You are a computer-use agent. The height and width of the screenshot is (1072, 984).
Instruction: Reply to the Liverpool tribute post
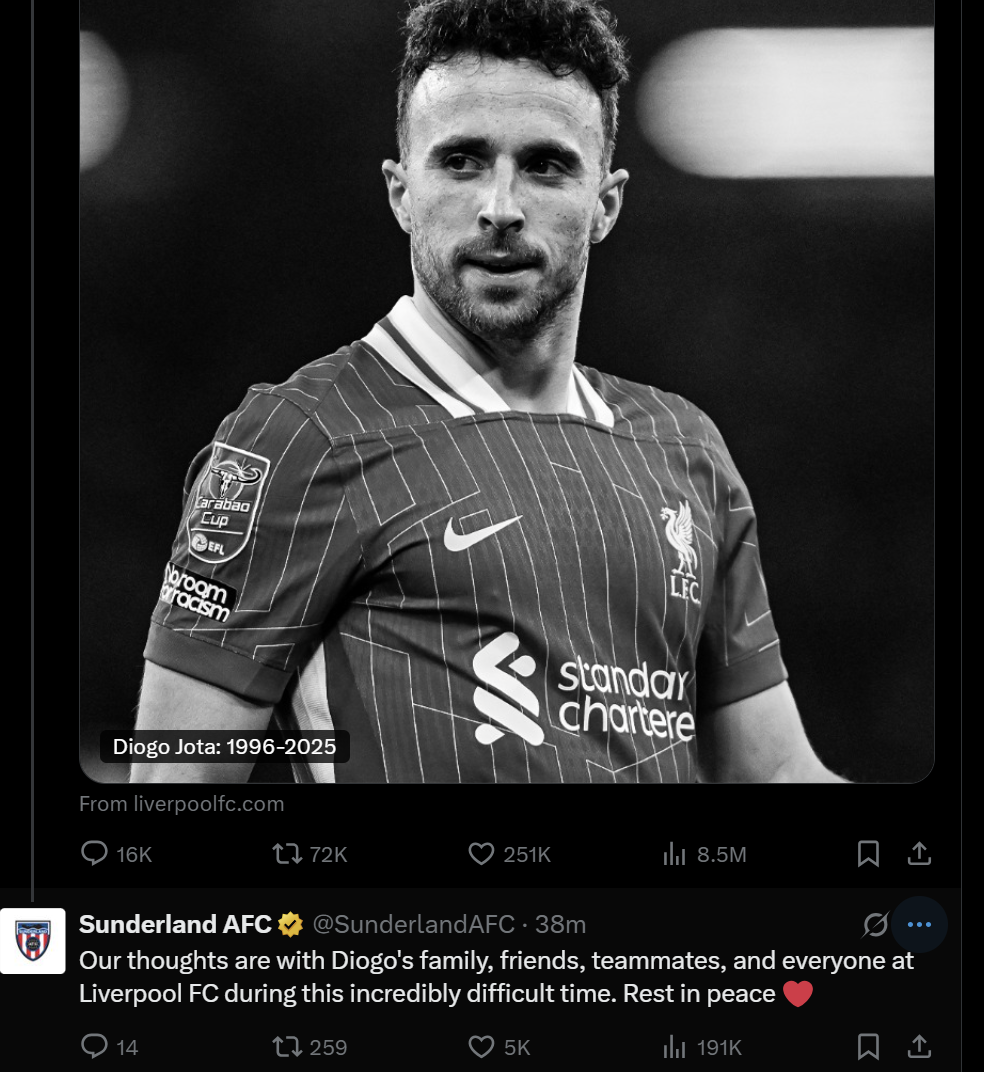click(x=116, y=854)
